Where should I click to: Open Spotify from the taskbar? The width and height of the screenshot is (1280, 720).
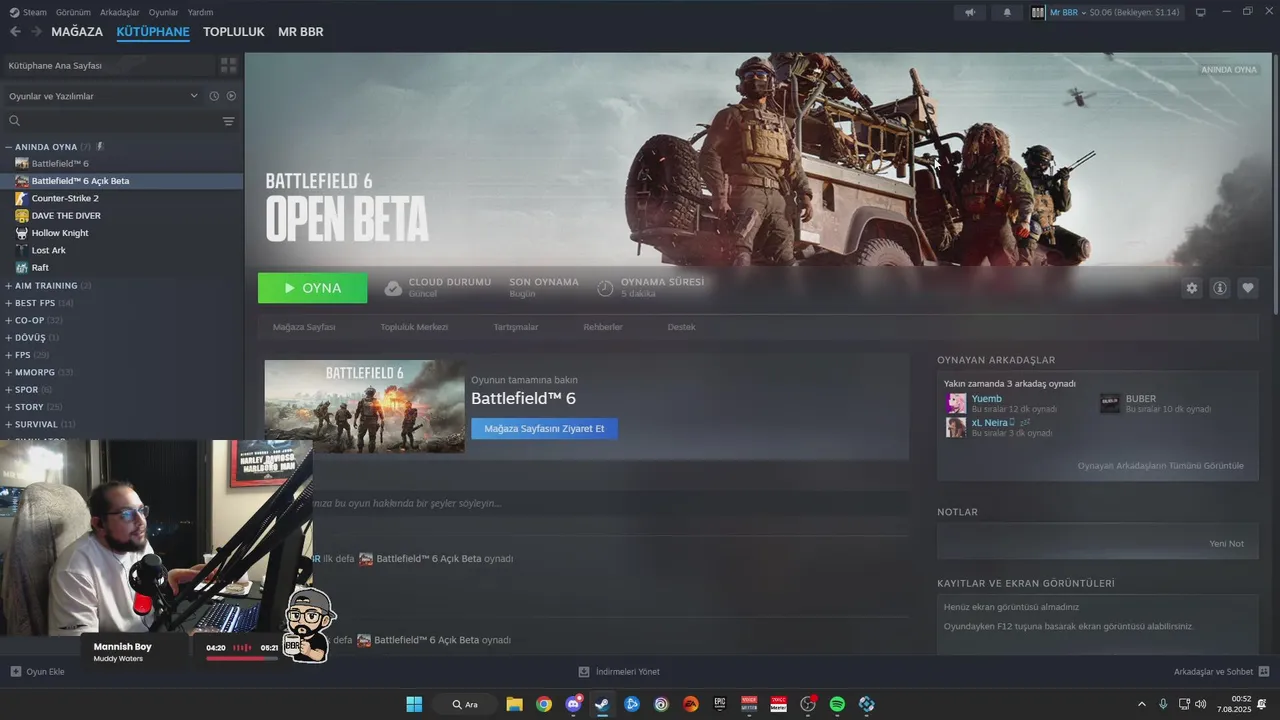point(837,704)
